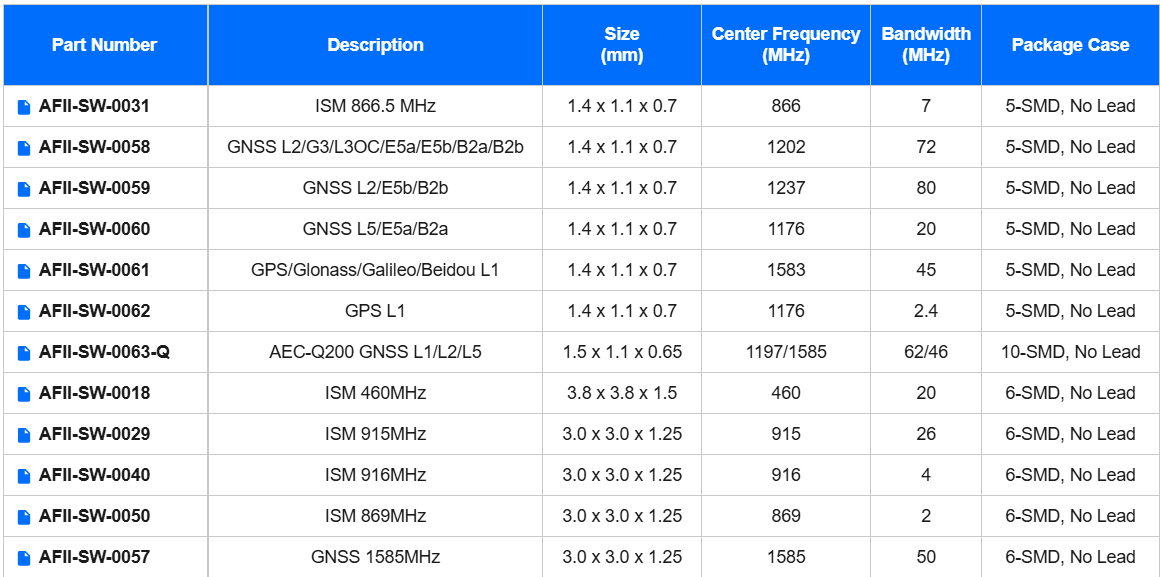Sort by the Part Number column header
Screen dimensions: 1160x577
(x=104, y=45)
